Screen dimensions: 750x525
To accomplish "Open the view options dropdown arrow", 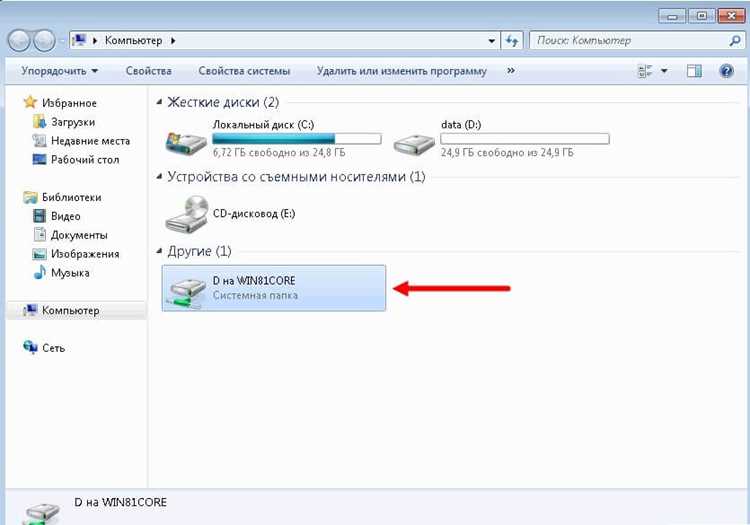I will click(664, 71).
